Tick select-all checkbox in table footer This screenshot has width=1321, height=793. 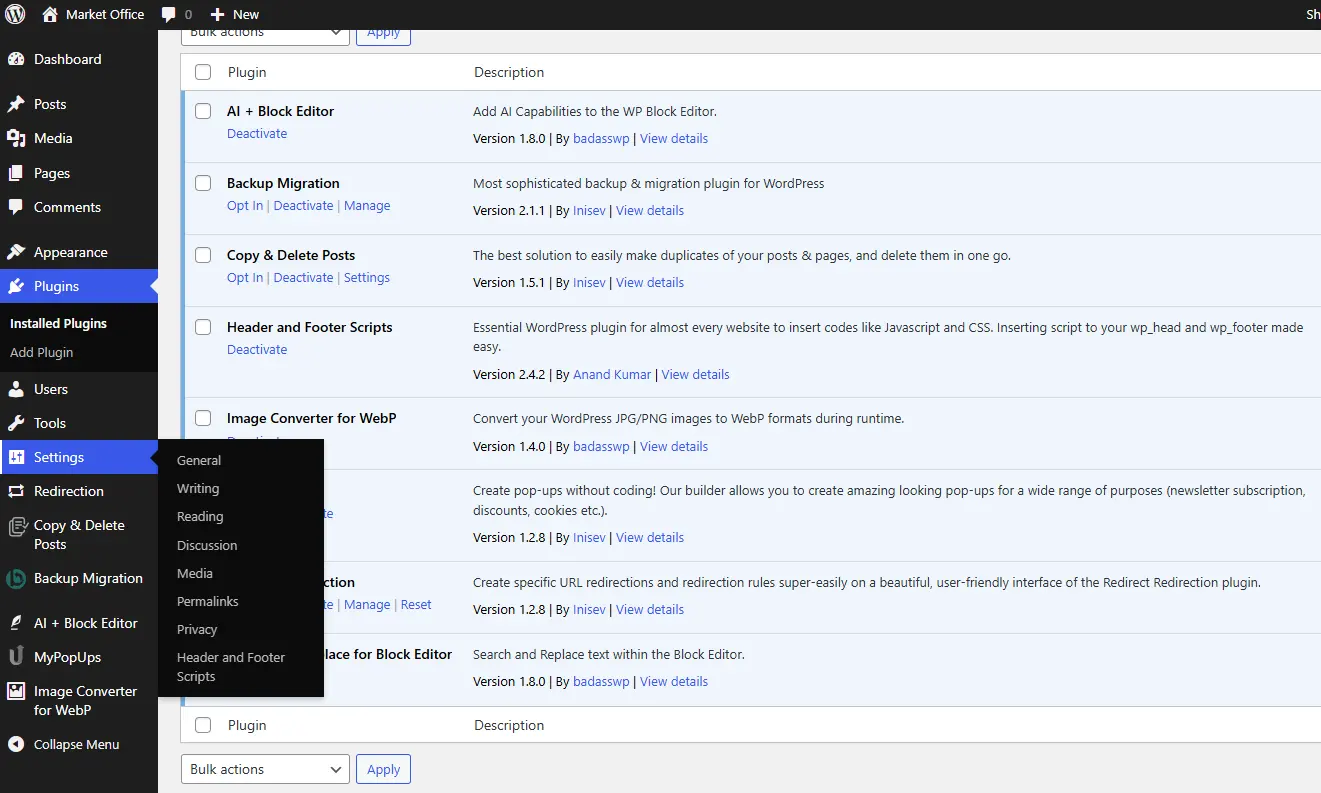[x=203, y=725]
